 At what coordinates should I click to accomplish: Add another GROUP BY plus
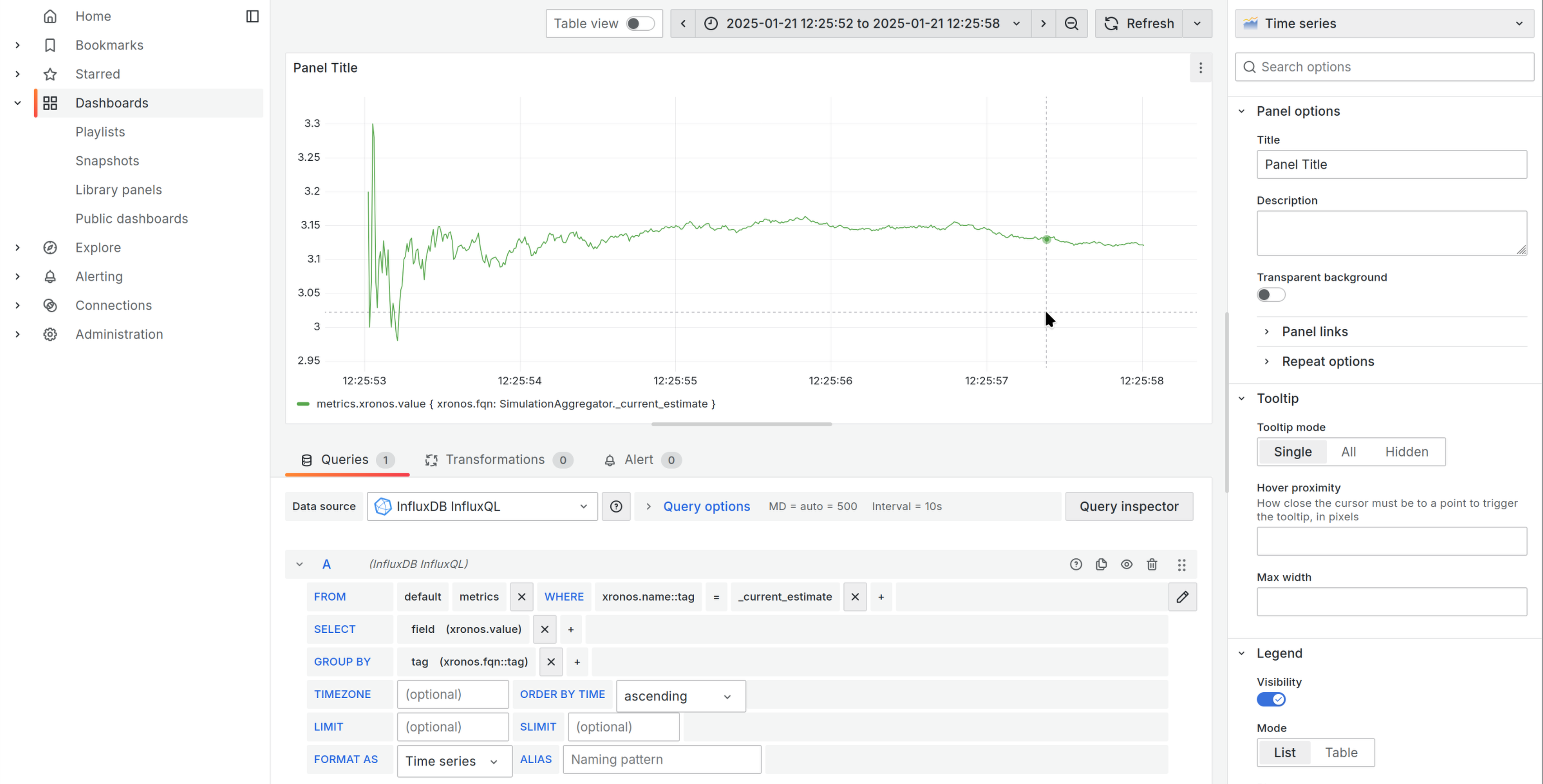click(x=577, y=662)
